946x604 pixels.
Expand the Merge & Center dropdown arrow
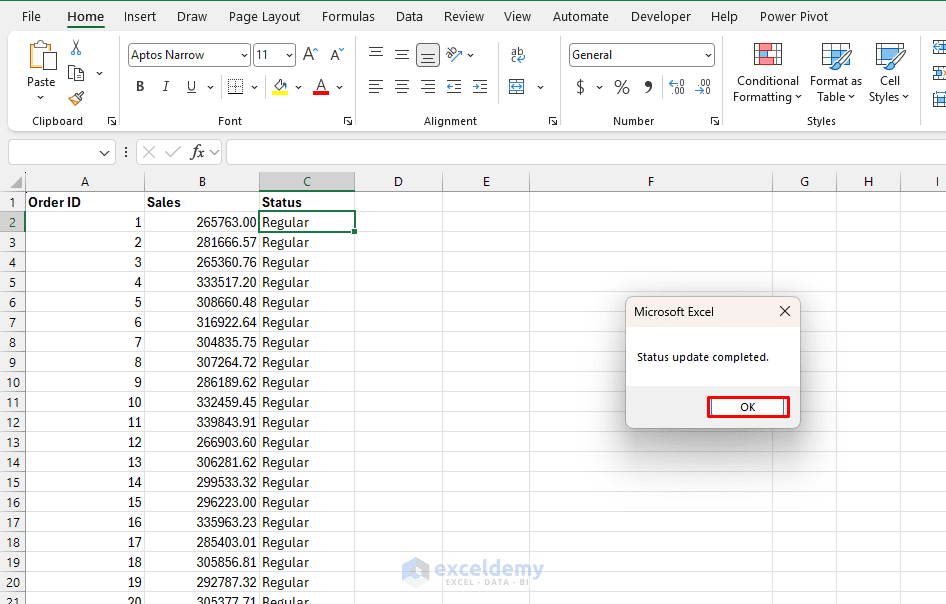[541, 87]
